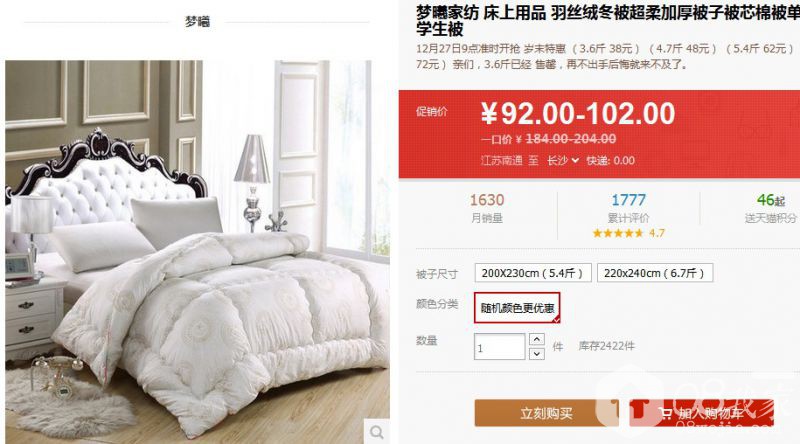The height and width of the screenshot is (444, 800).
Task: Click the 送天猫积分 46 points info
Action: pos(770,208)
